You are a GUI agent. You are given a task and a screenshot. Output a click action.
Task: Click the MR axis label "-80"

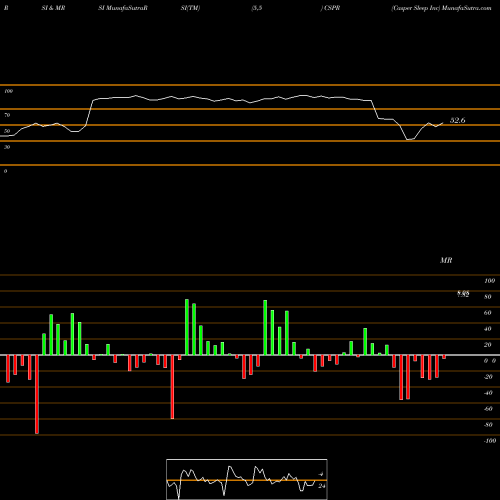pos(488,425)
